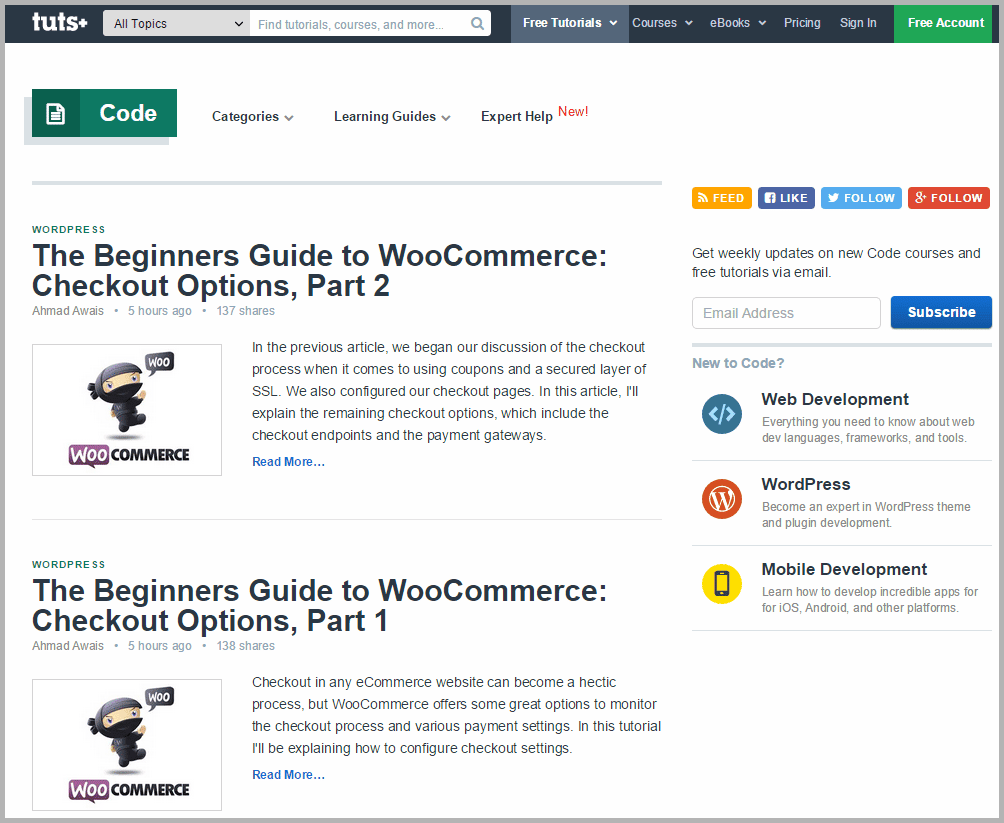Click Read More under Part 2 article
Viewport: 1004px width, 823px height.
(x=288, y=462)
